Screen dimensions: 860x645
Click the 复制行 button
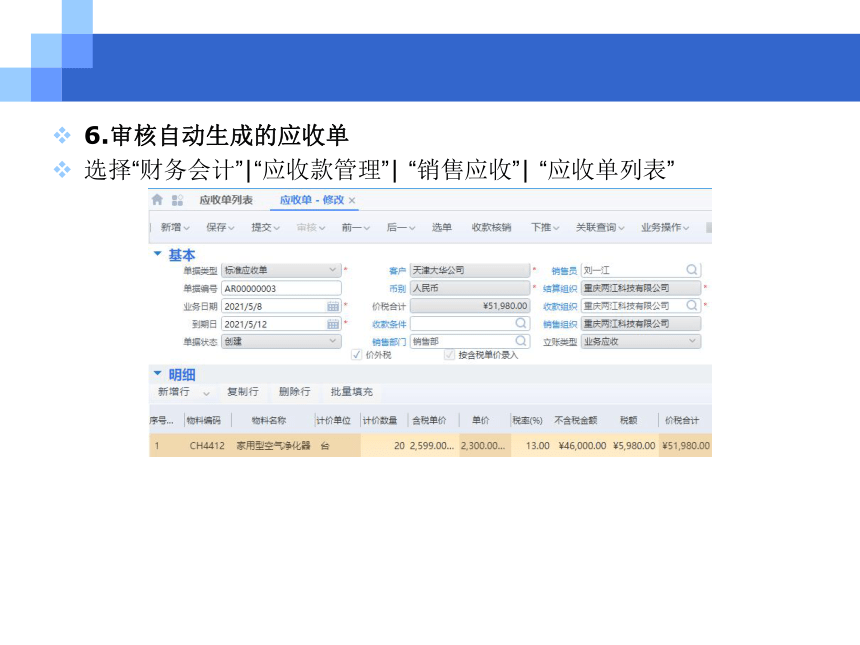tap(242, 392)
